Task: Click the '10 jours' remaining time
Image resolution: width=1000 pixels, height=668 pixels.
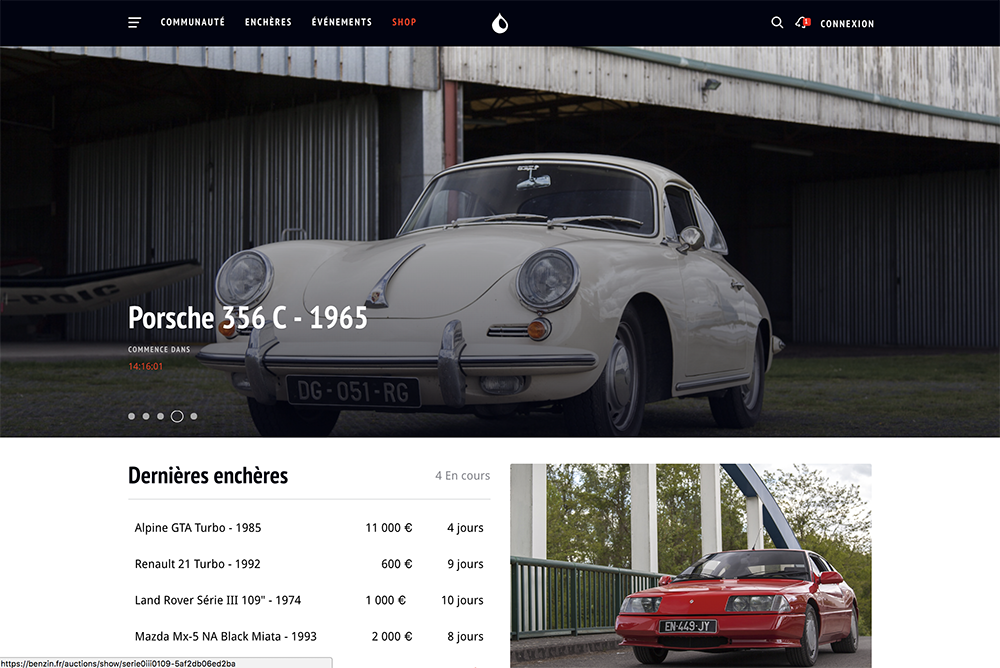Action: (x=462, y=600)
